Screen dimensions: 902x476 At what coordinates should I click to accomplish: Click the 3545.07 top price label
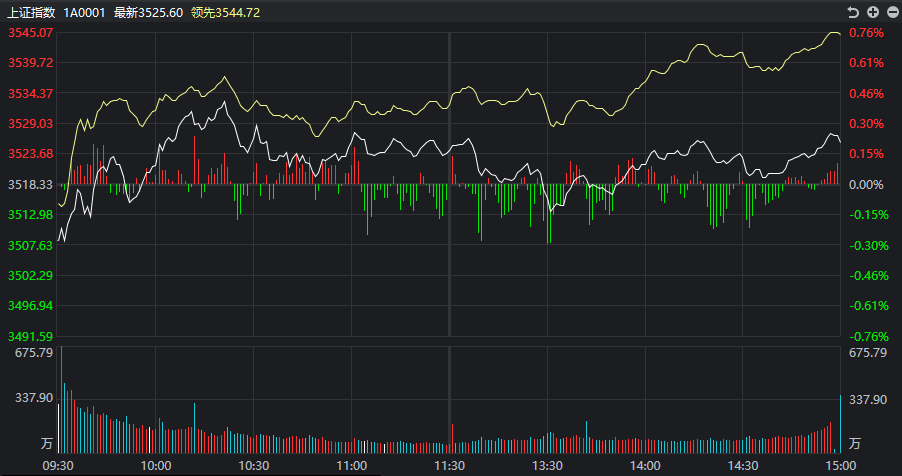pyautogui.click(x=30, y=33)
